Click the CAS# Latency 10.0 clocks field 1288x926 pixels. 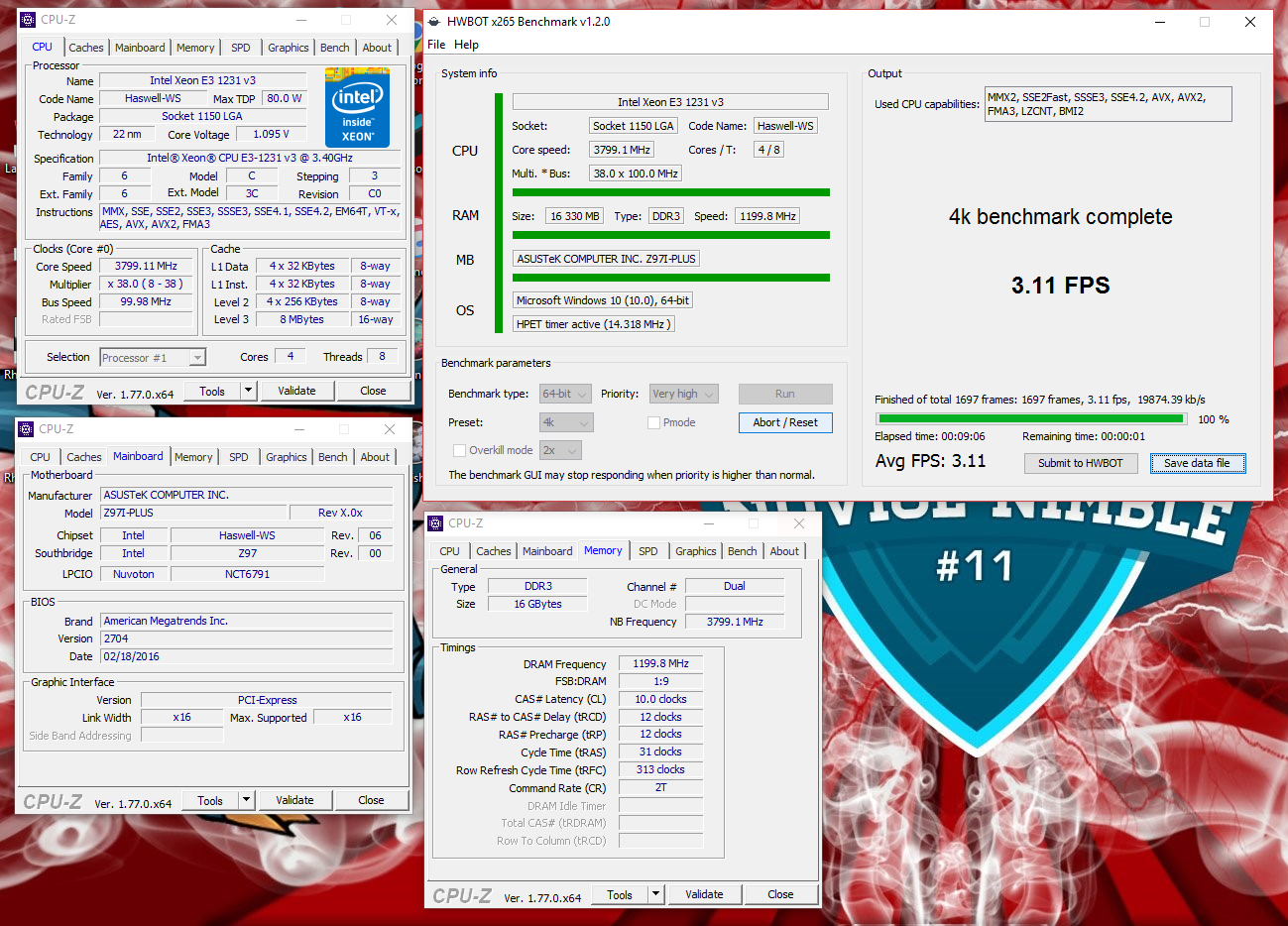(x=660, y=699)
